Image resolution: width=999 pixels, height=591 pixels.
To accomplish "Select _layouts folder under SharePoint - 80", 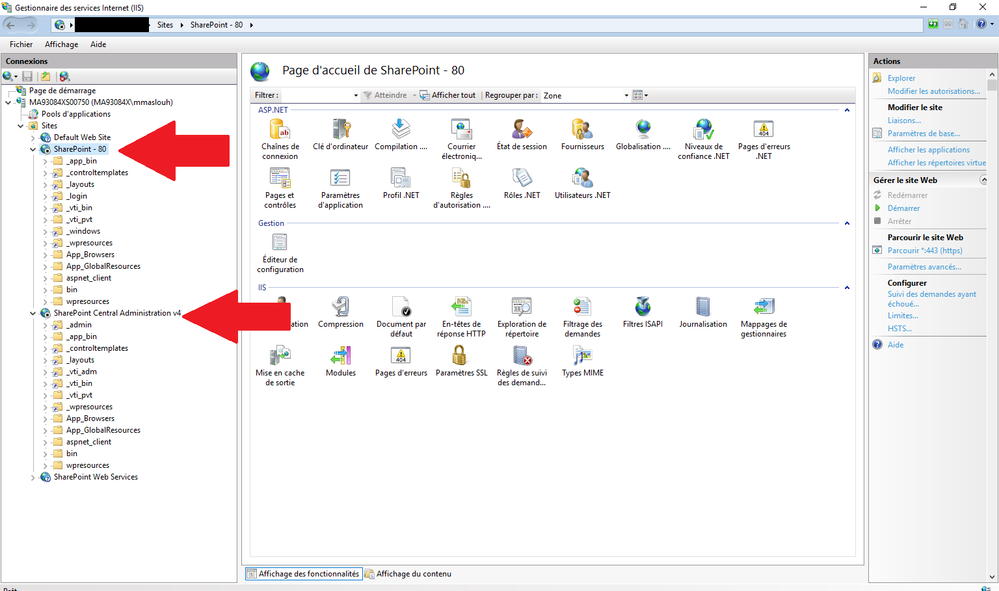I will pyautogui.click(x=80, y=185).
